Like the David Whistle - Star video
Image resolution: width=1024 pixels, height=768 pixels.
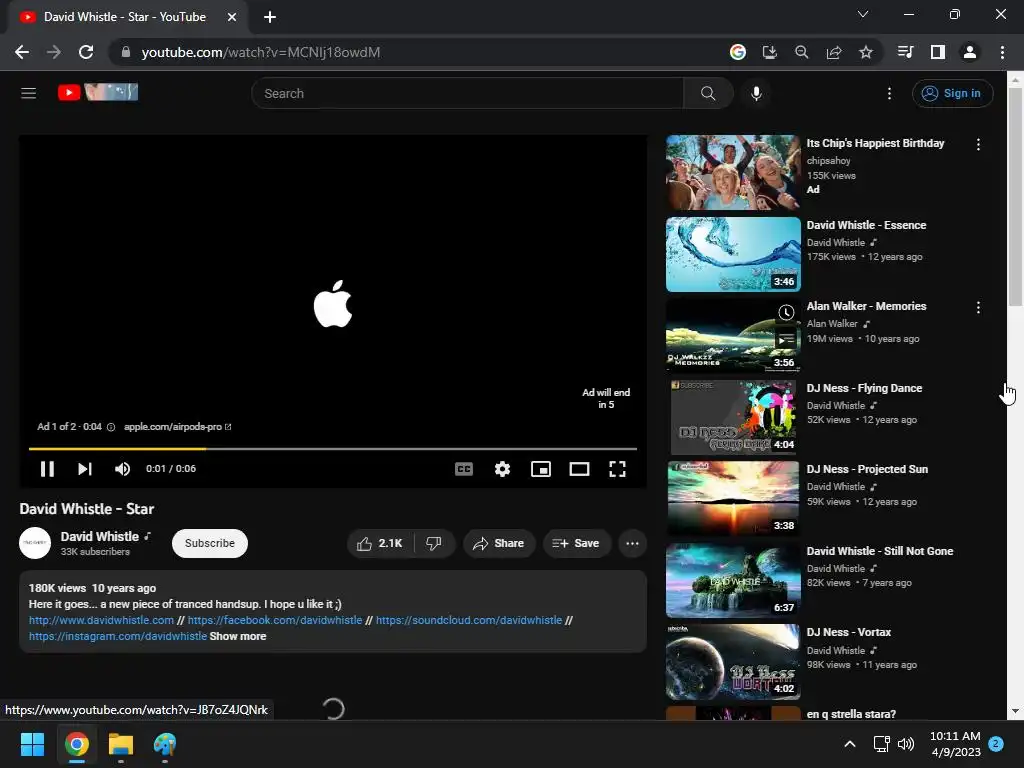click(380, 543)
